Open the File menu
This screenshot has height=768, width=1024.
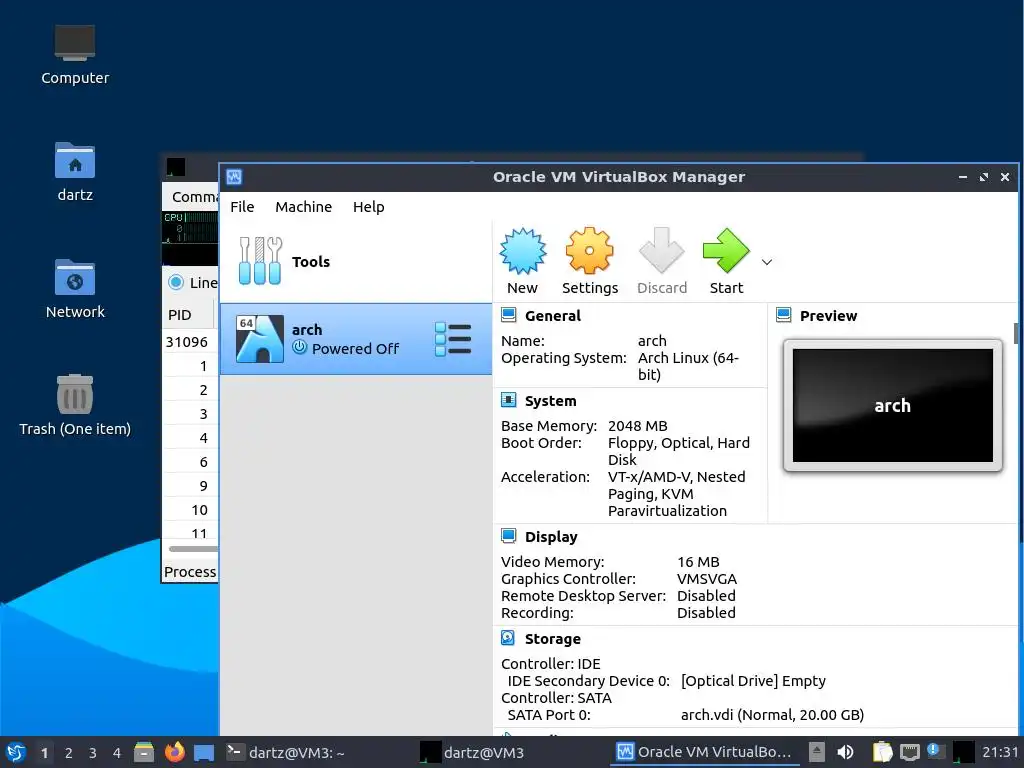[242, 206]
